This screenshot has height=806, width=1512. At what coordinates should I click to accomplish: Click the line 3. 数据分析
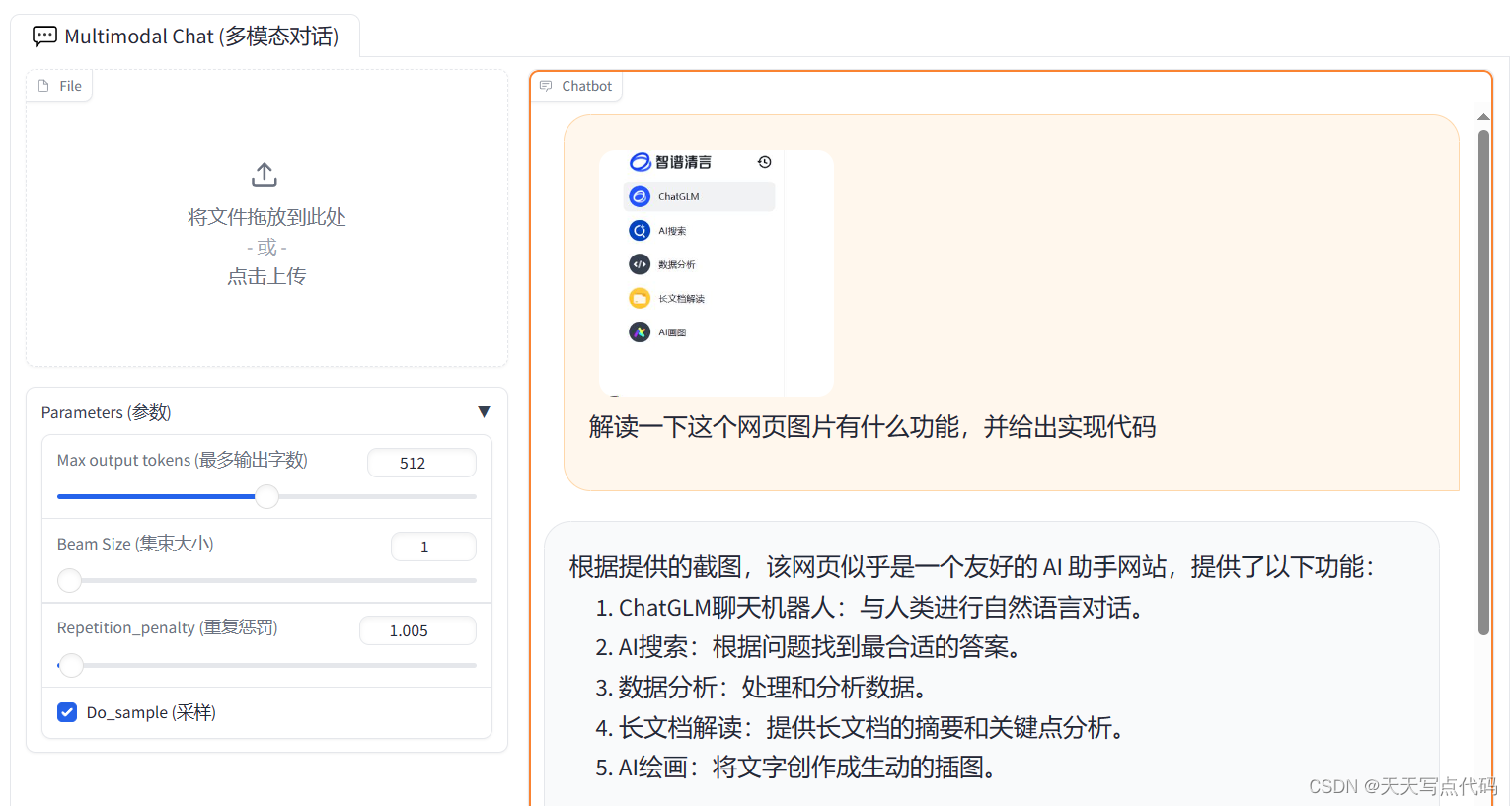[763, 688]
